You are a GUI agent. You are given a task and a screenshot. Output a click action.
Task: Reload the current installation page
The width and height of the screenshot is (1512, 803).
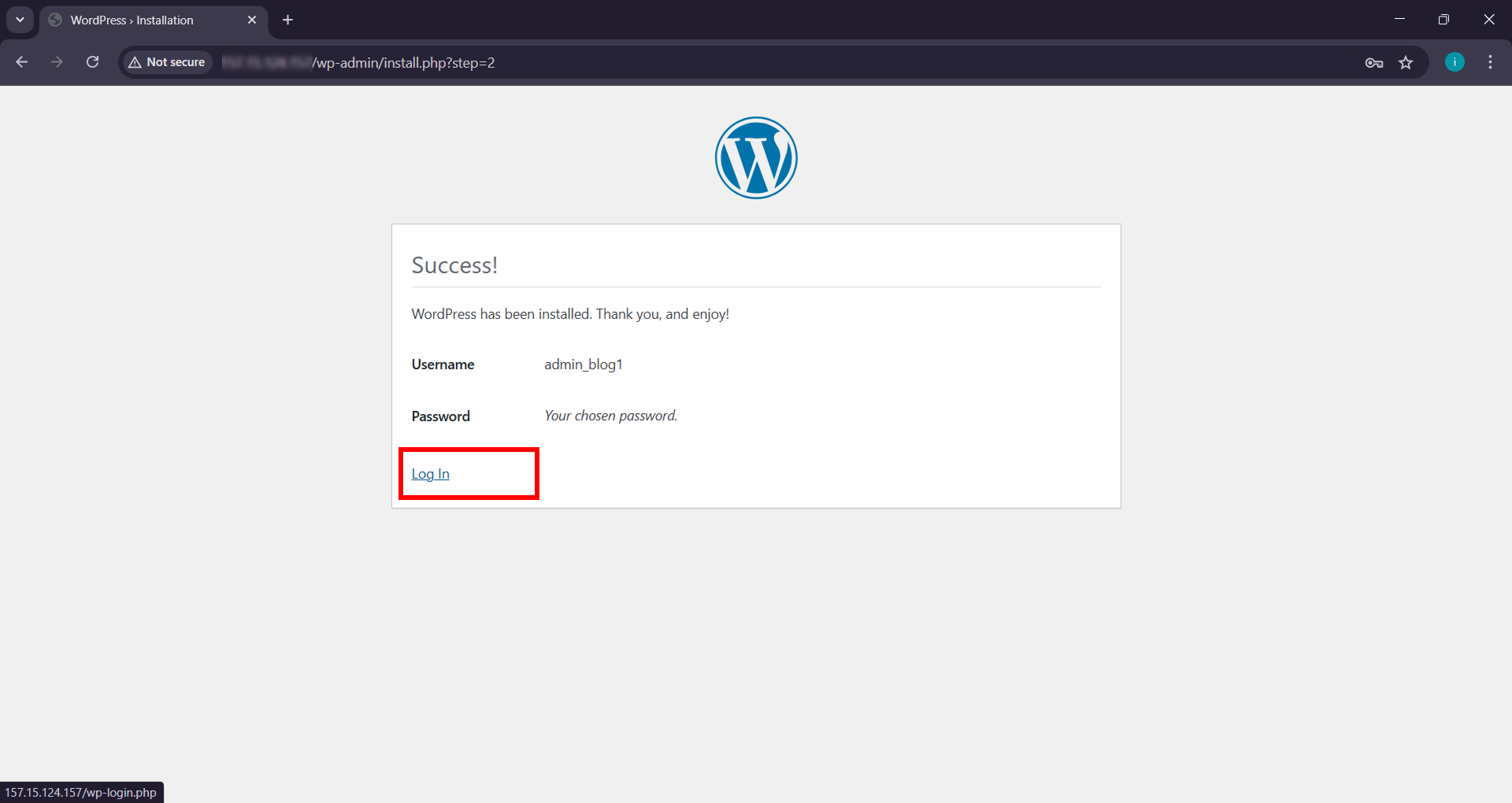click(92, 62)
